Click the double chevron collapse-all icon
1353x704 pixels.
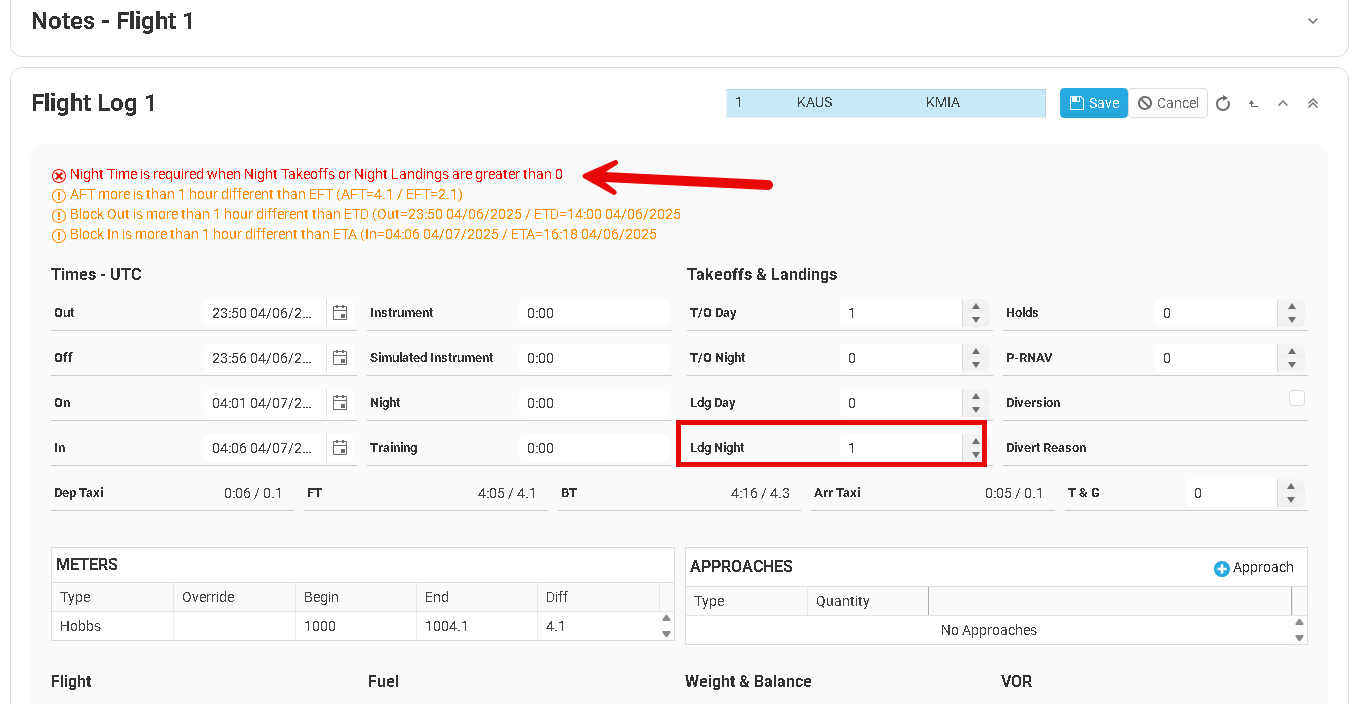pyautogui.click(x=1313, y=103)
